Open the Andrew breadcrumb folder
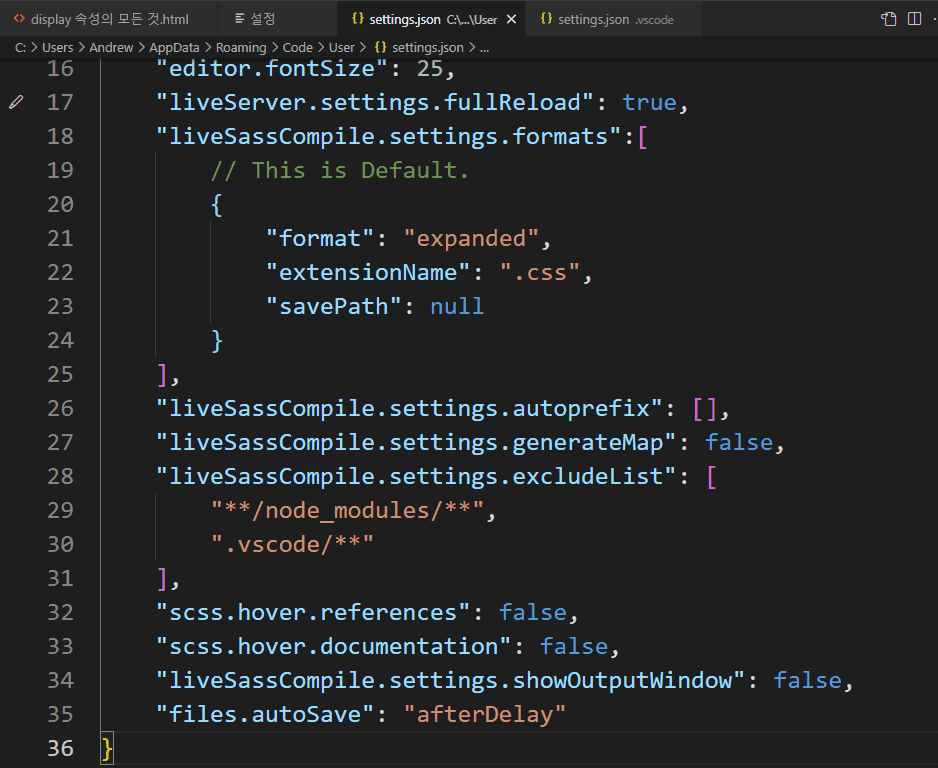 (111, 48)
